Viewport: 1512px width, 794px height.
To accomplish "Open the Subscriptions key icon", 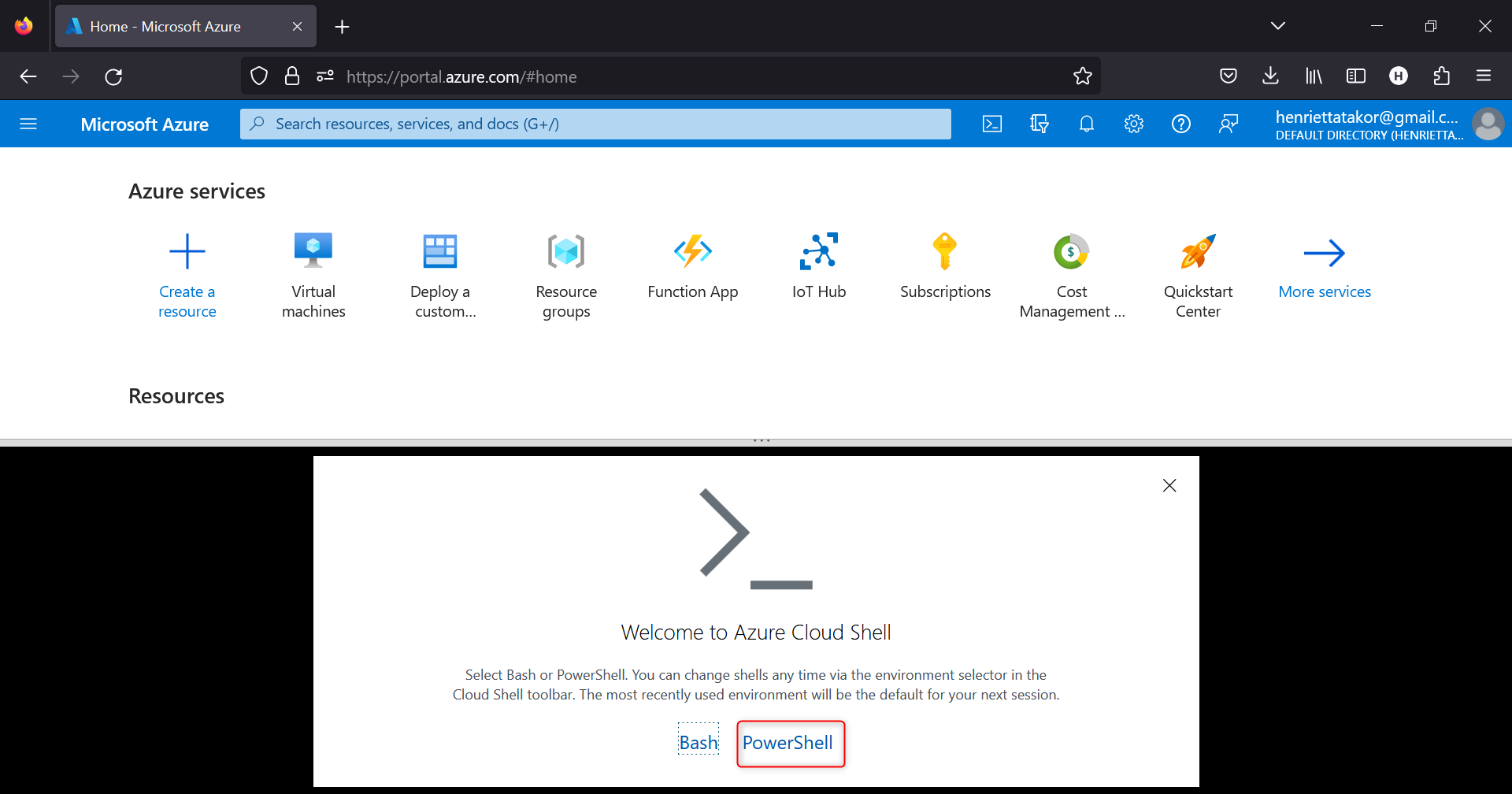I will point(945,251).
